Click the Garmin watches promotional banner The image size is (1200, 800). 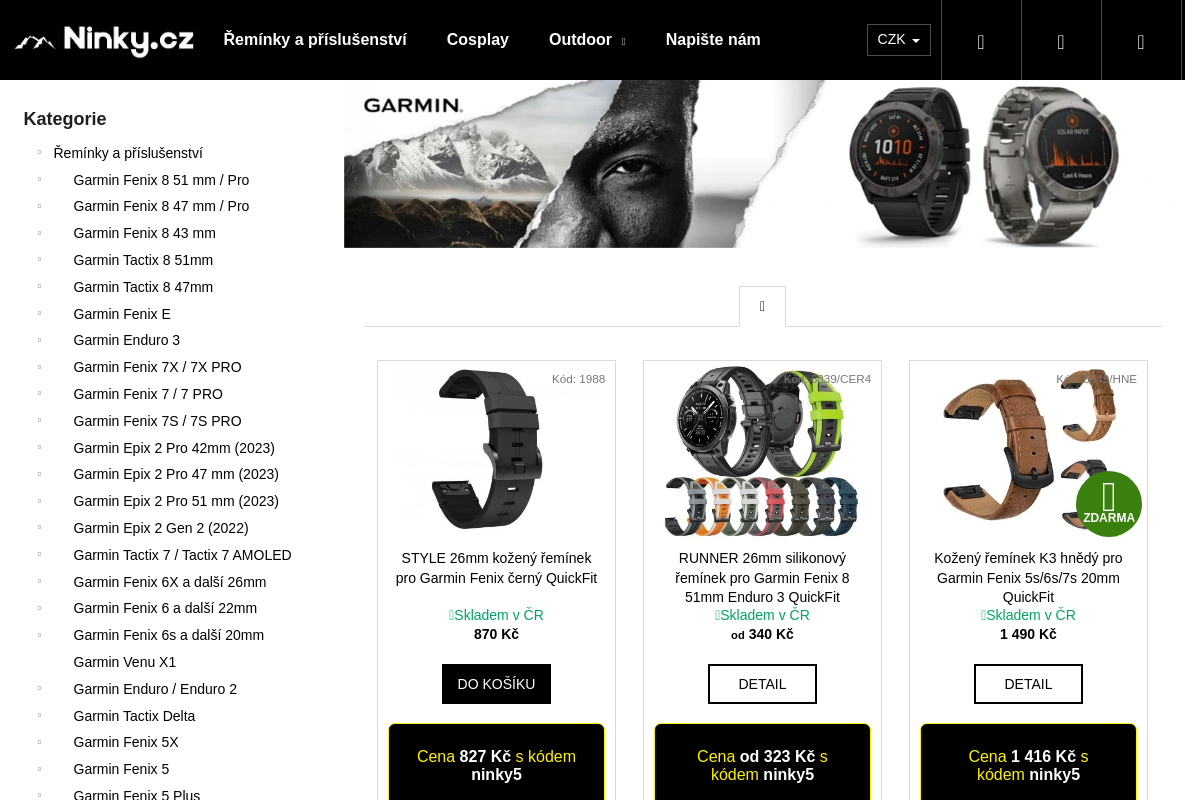pyautogui.click(x=752, y=164)
